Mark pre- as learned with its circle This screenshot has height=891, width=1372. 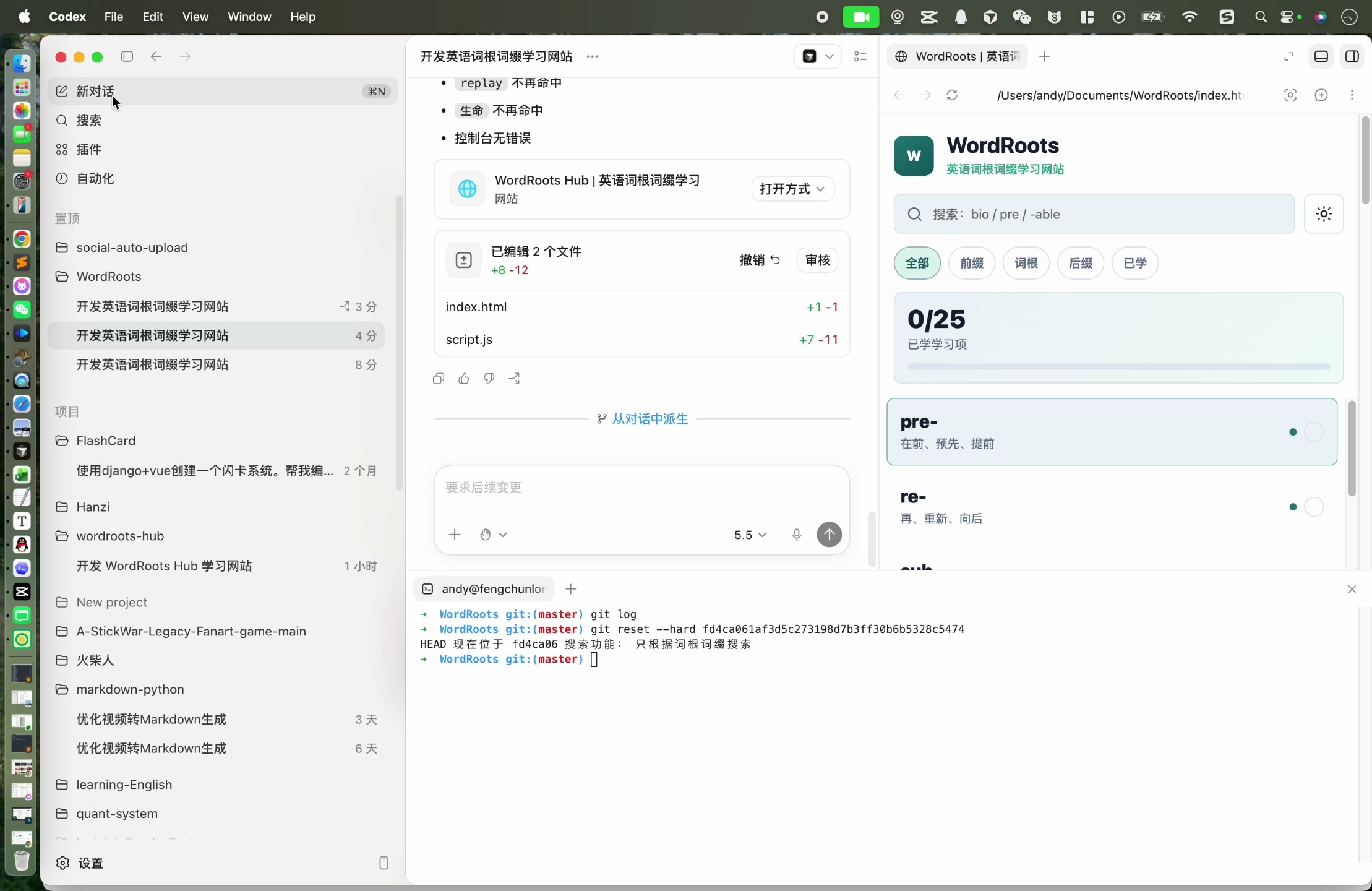[1314, 432]
